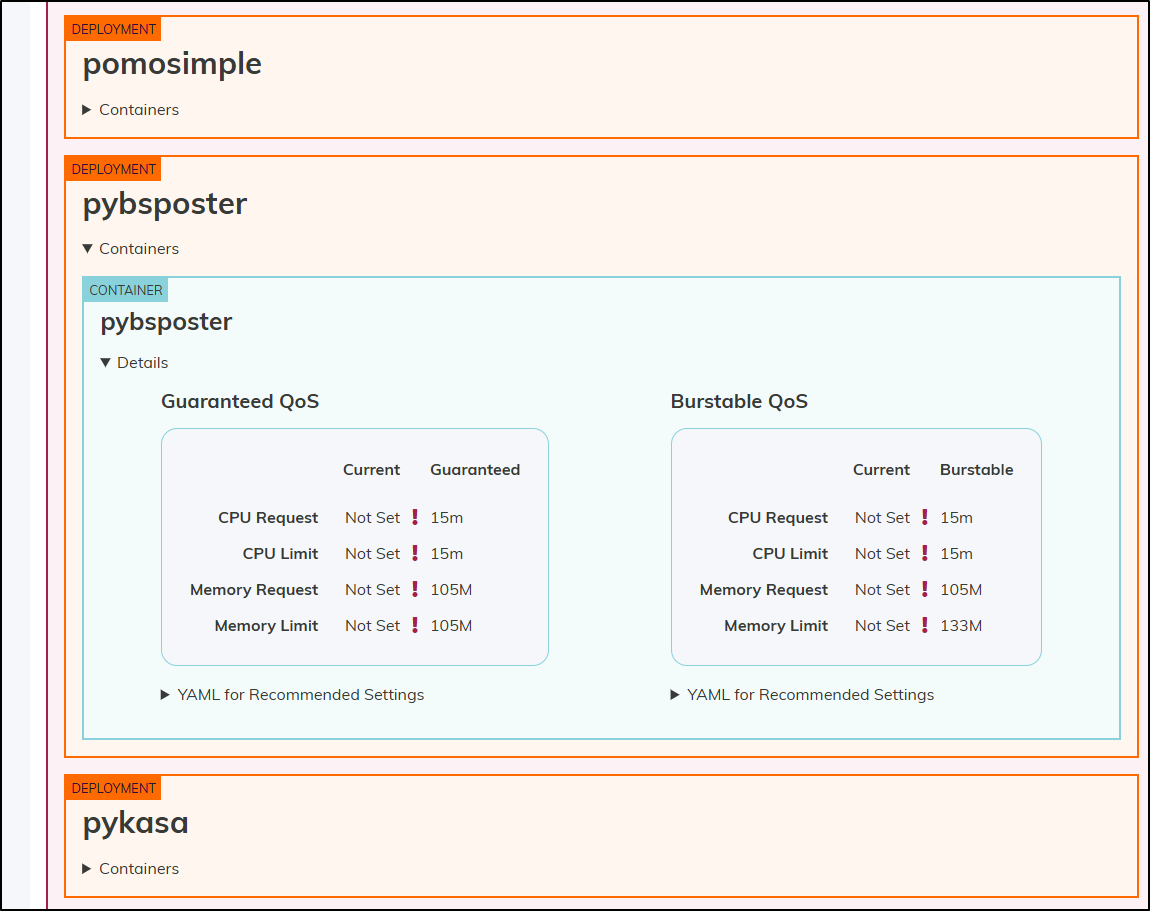Image resolution: width=1150 pixels, height=911 pixels.
Task: Click warning icon for Guaranteed CPU Limit
Action: pos(415,554)
